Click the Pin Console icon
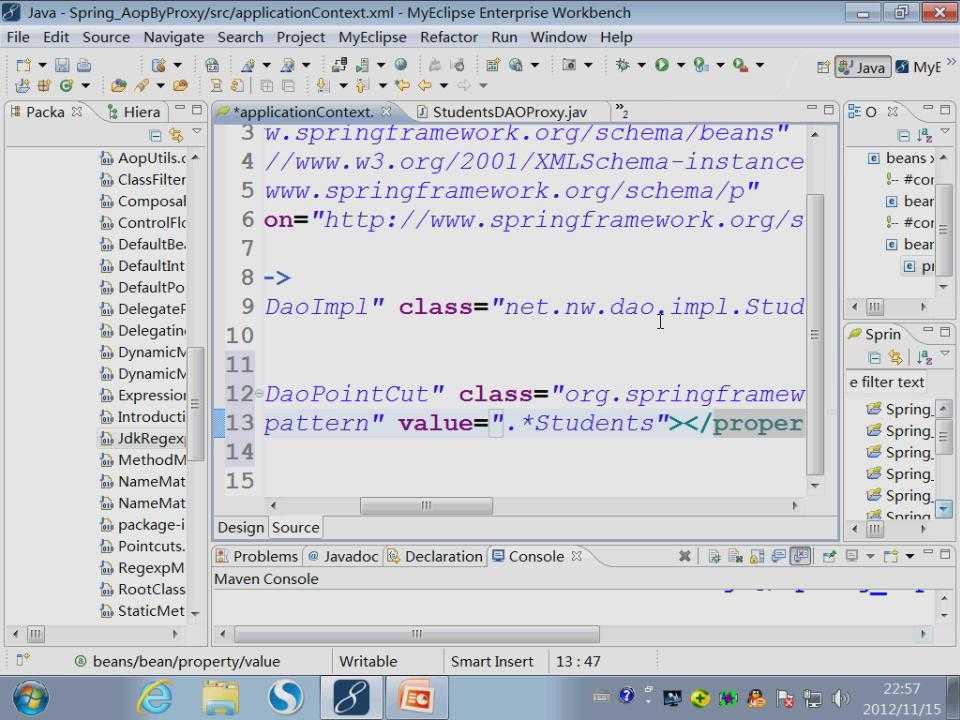The height and width of the screenshot is (720, 960). [829, 556]
